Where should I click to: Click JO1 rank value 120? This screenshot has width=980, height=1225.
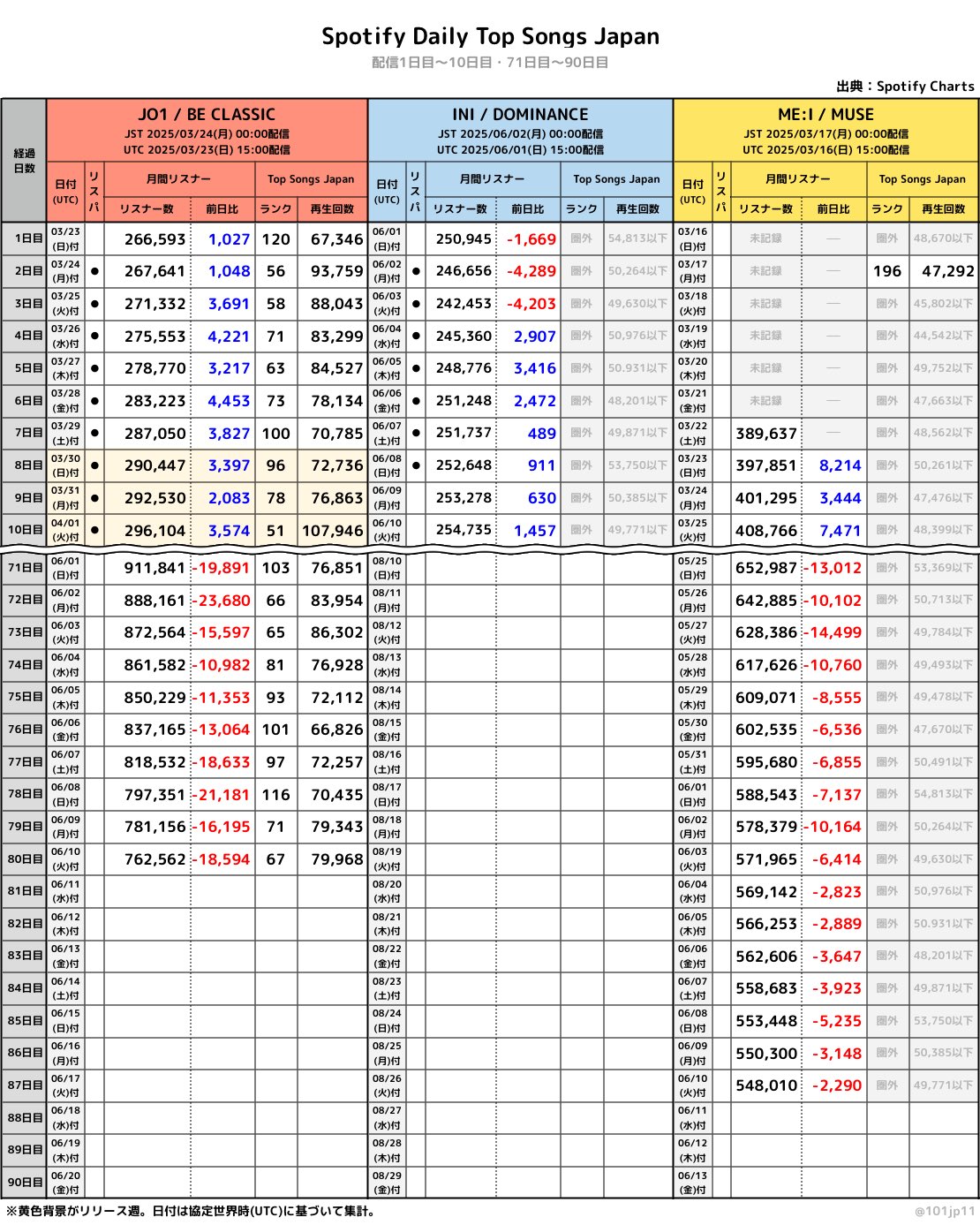click(x=275, y=239)
